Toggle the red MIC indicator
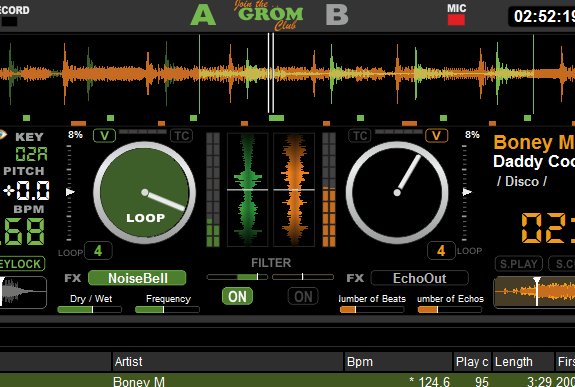This screenshot has height=387, width=575. 456,19
